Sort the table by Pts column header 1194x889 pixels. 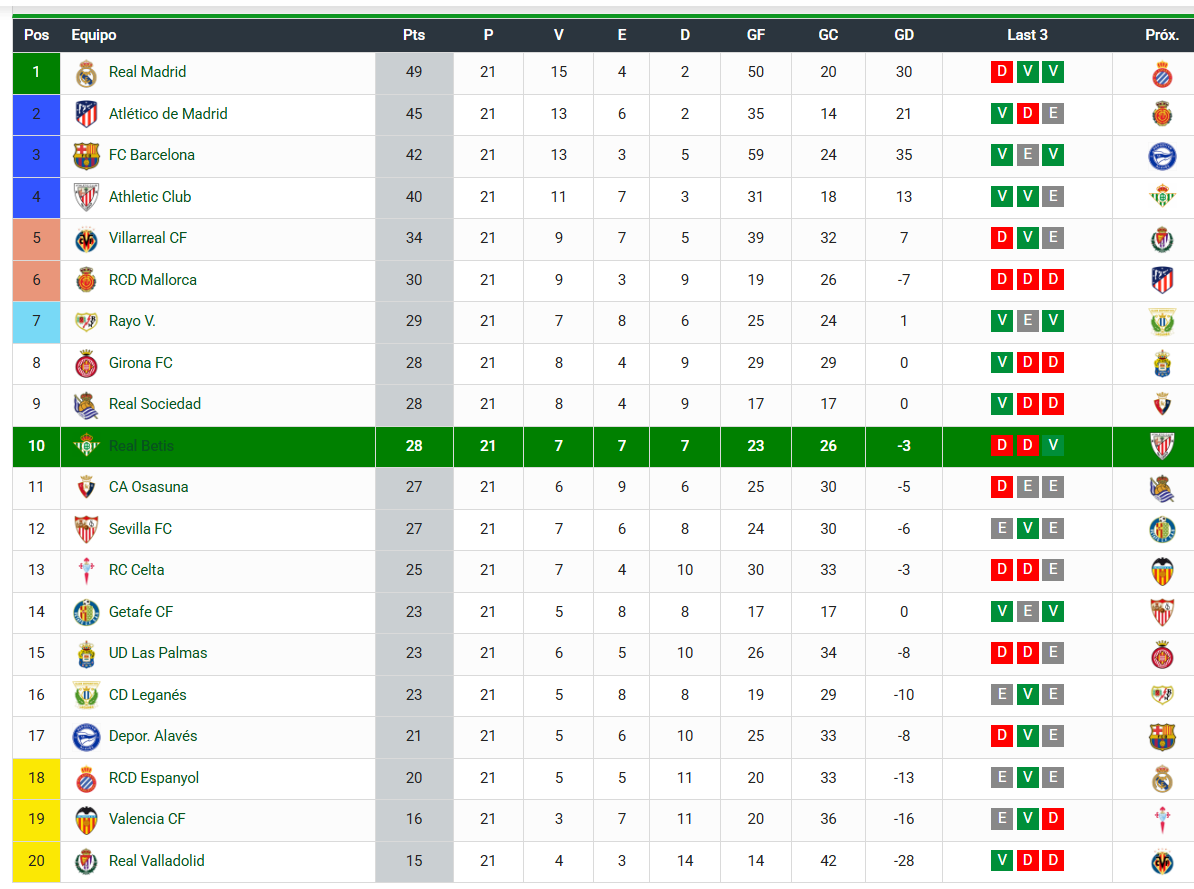point(413,35)
